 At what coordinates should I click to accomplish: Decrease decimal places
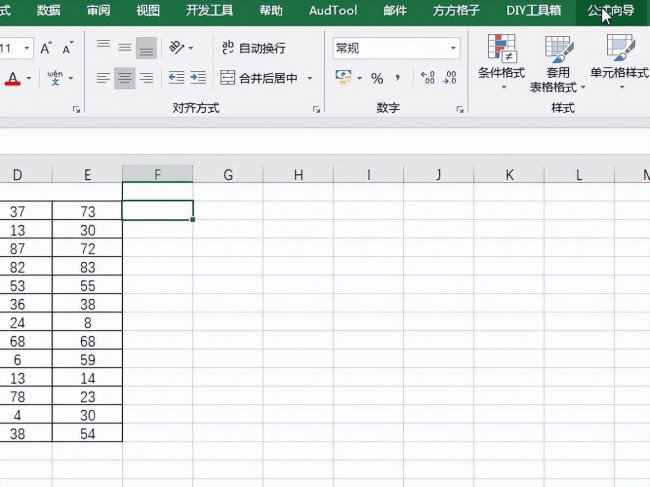point(449,78)
